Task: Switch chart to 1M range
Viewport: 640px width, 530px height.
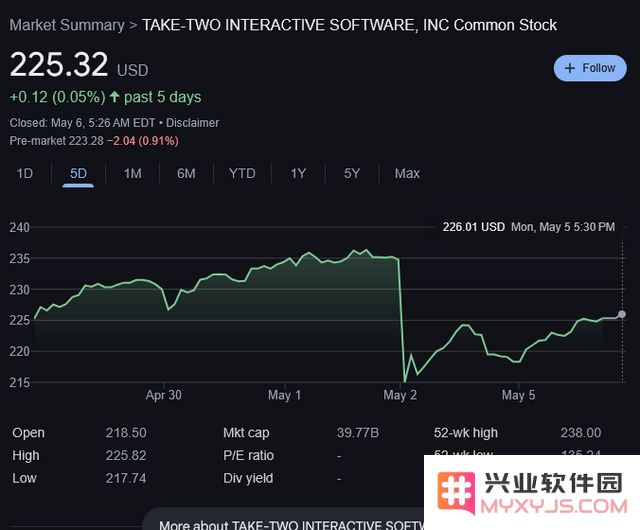Action: pyautogui.click(x=133, y=174)
